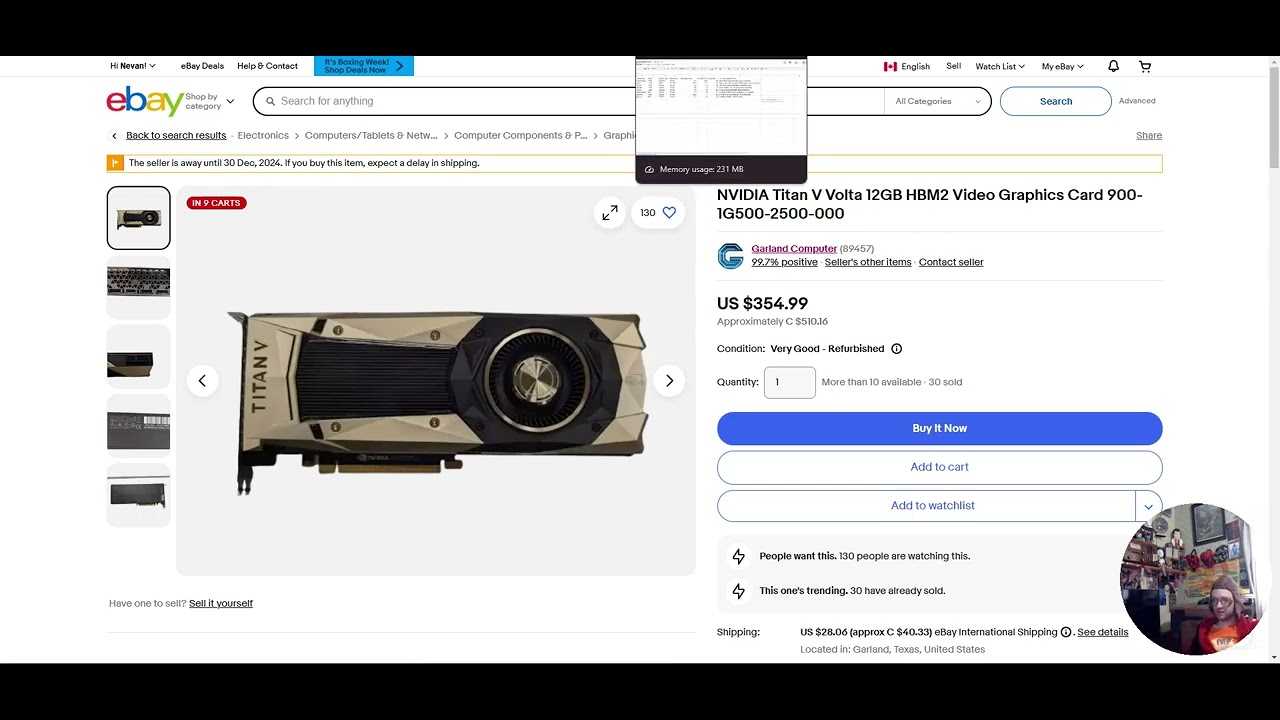This screenshot has height=720, width=1280.
Task: Open the notifications bell
Action: 1113,66
